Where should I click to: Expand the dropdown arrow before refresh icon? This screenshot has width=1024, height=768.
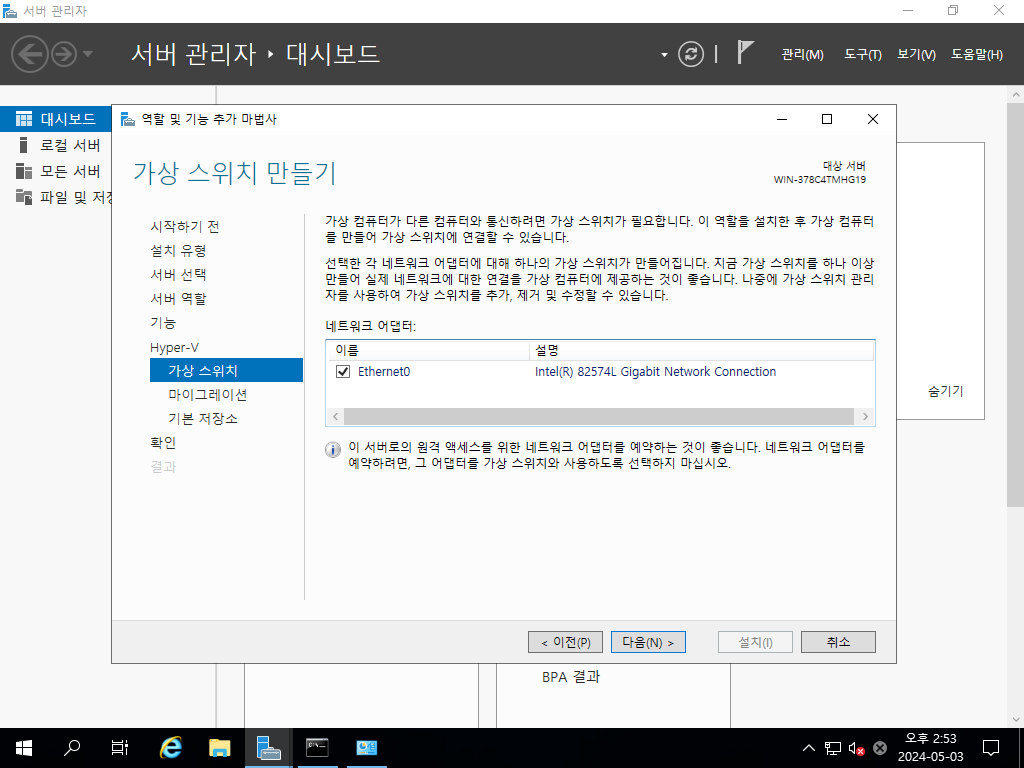click(664, 55)
